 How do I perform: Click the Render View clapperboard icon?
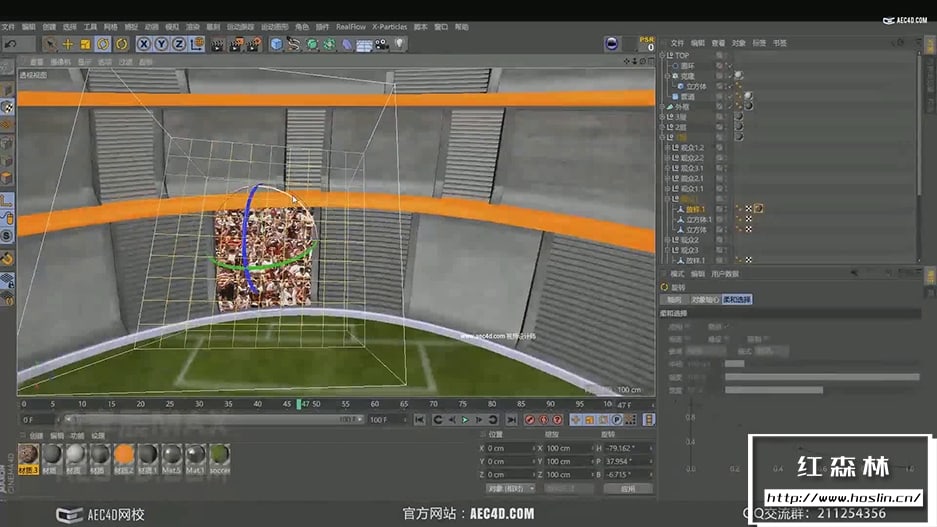point(216,44)
